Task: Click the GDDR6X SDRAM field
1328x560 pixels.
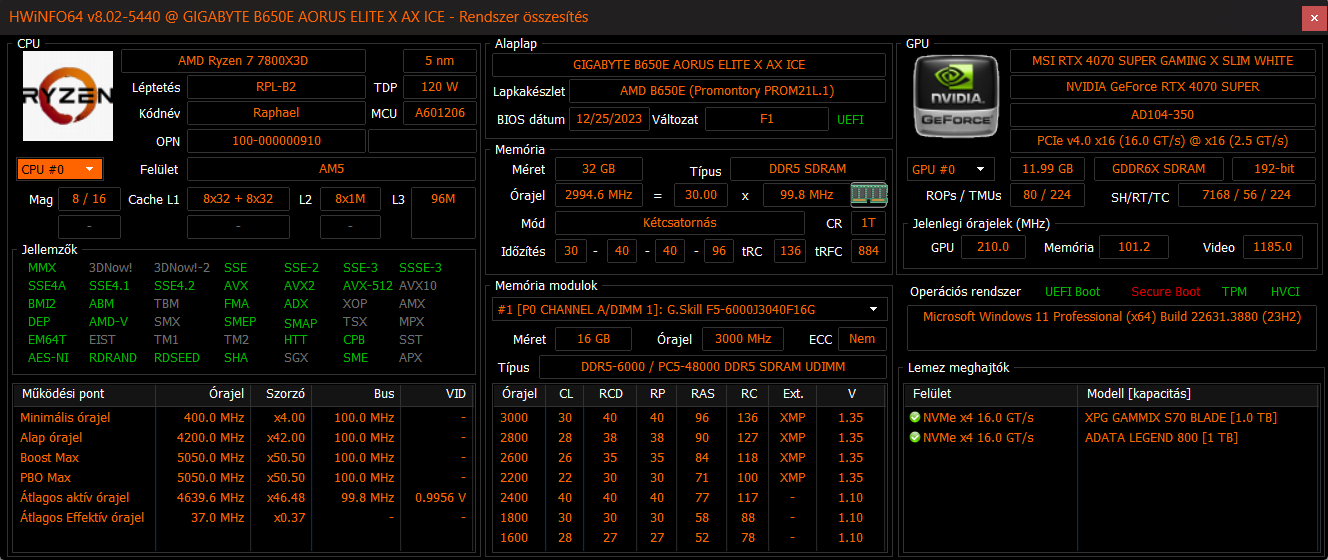Action: point(1158,169)
